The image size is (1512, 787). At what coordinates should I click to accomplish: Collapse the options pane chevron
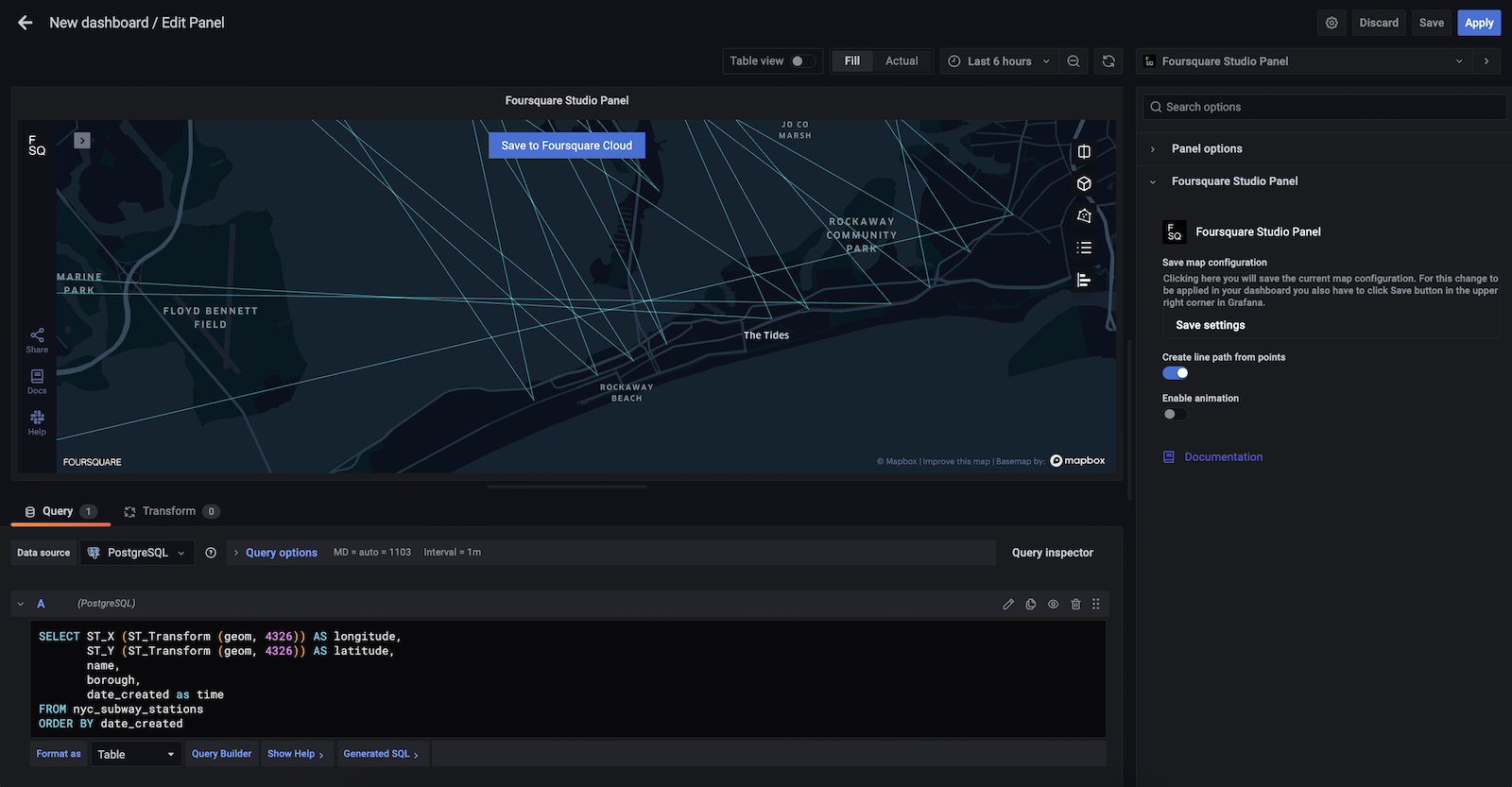(x=1486, y=61)
